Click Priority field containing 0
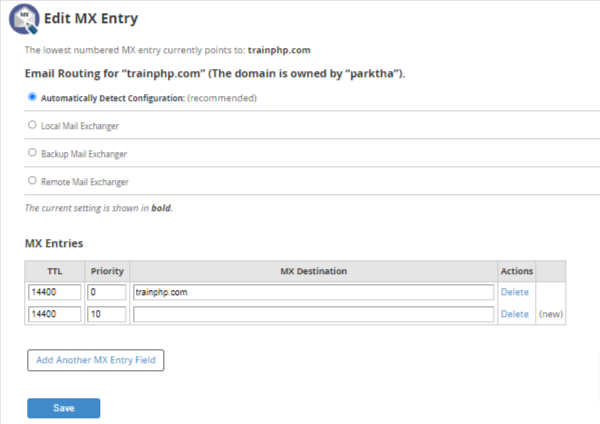 pos(106,292)
